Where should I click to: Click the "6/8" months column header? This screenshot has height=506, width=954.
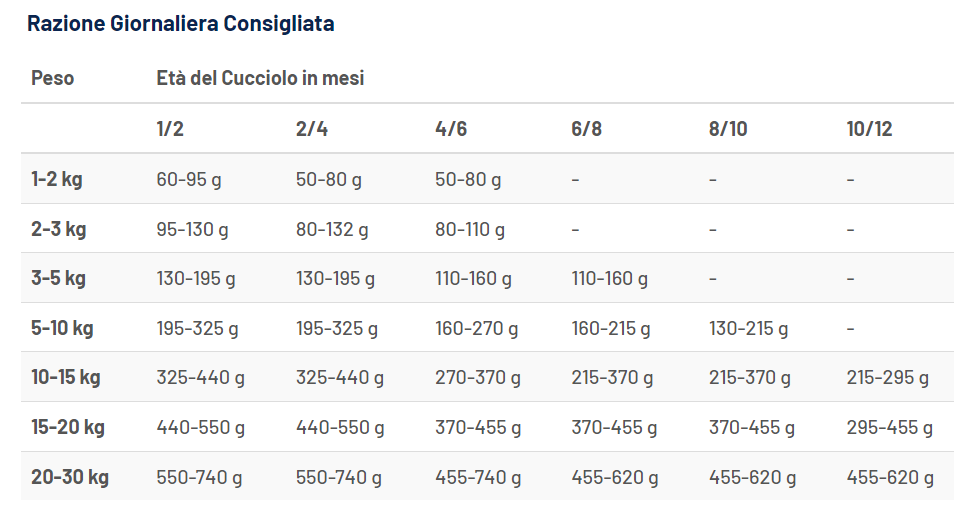[x=587, y=129]
